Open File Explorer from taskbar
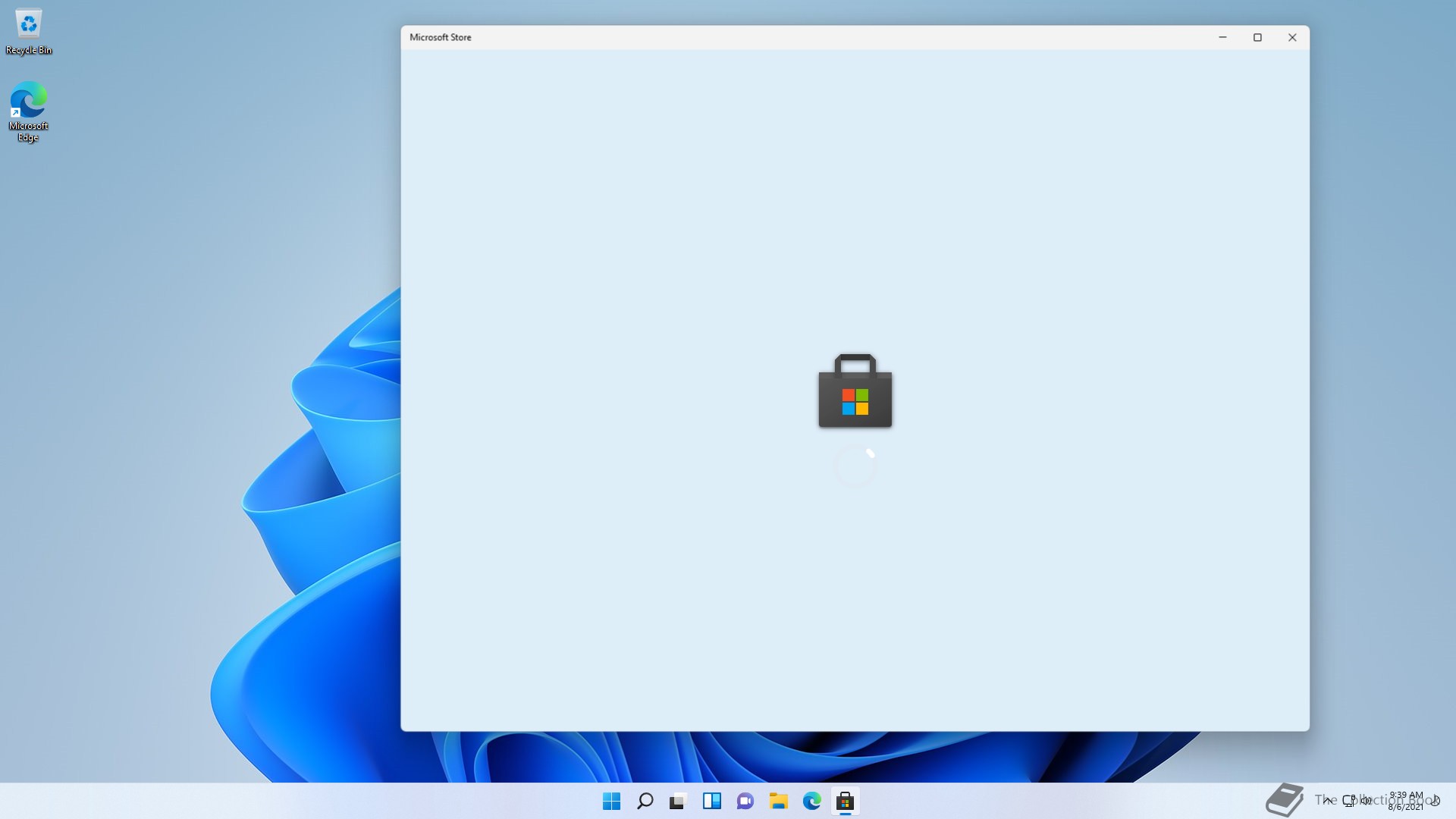The width and height of the screenshot is (1456, 819). (778, 801)
